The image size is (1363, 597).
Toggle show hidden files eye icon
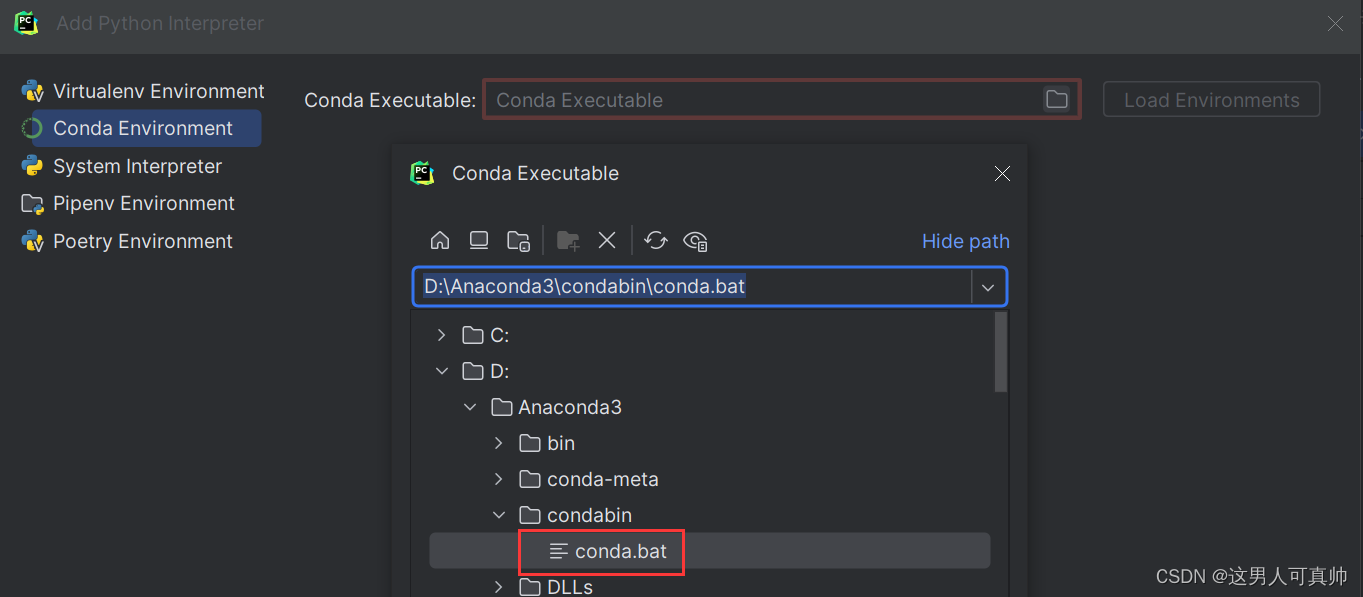695,240
